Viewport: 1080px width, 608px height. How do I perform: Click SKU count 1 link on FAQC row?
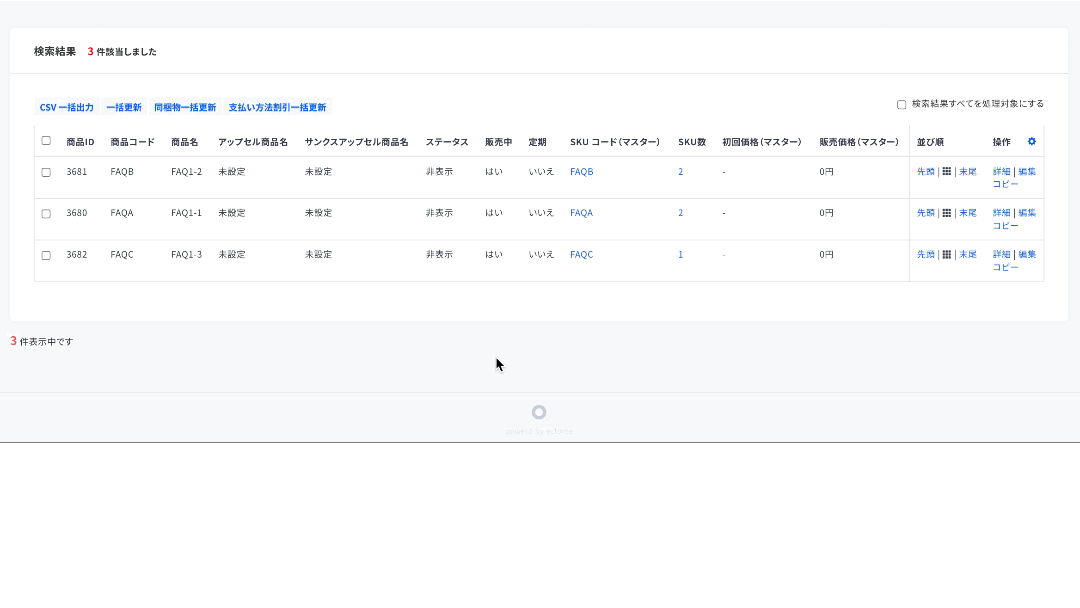click(x=680, y=254)
